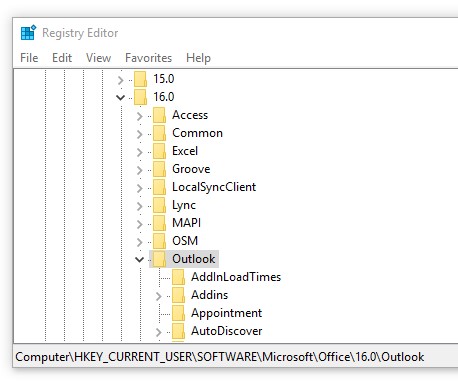Click the MAPI key folder icon
Viewport: 458px width, 391px height.
pos(160,223)
